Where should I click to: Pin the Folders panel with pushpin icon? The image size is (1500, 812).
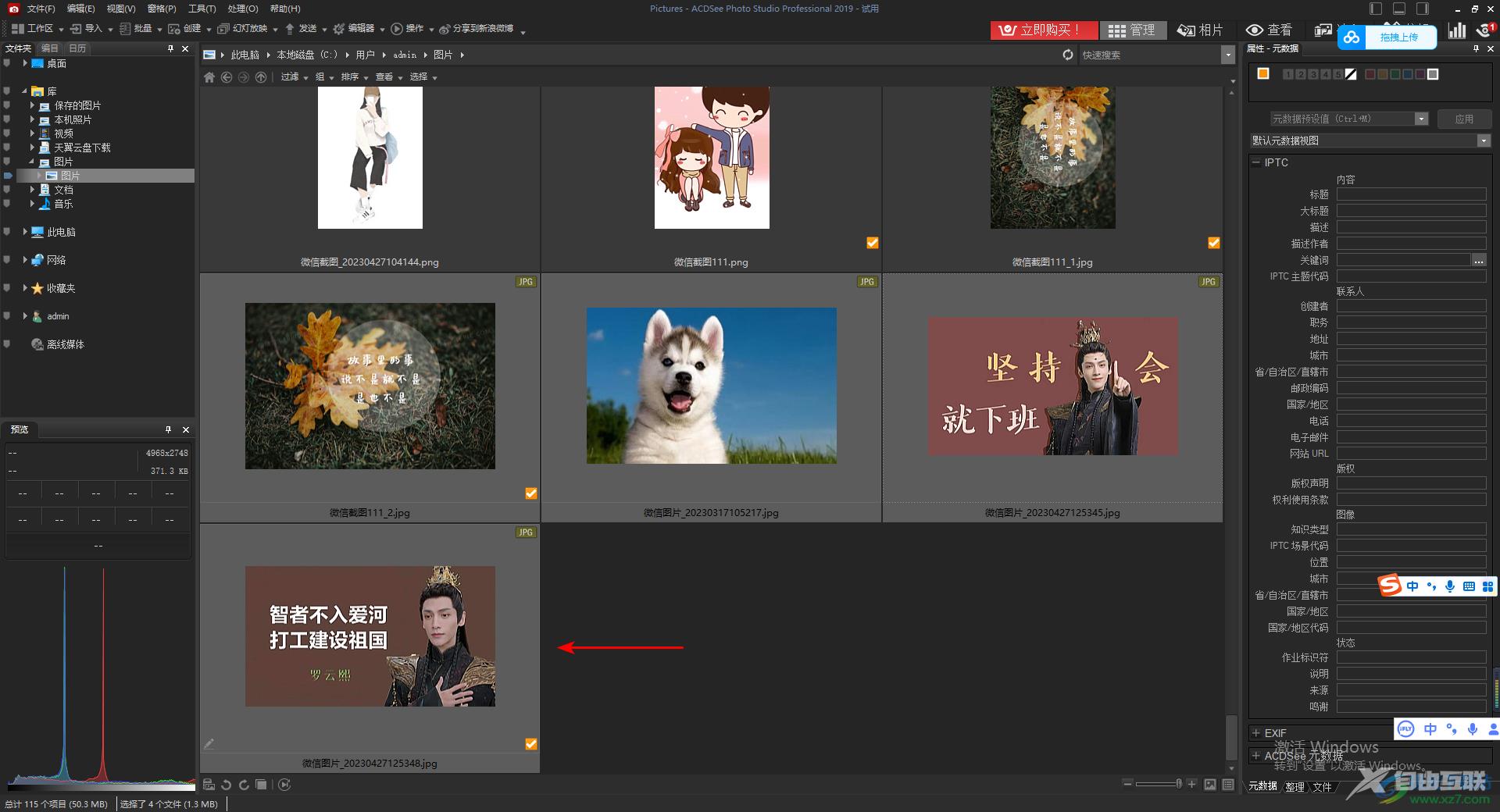[x=170, y=48]
